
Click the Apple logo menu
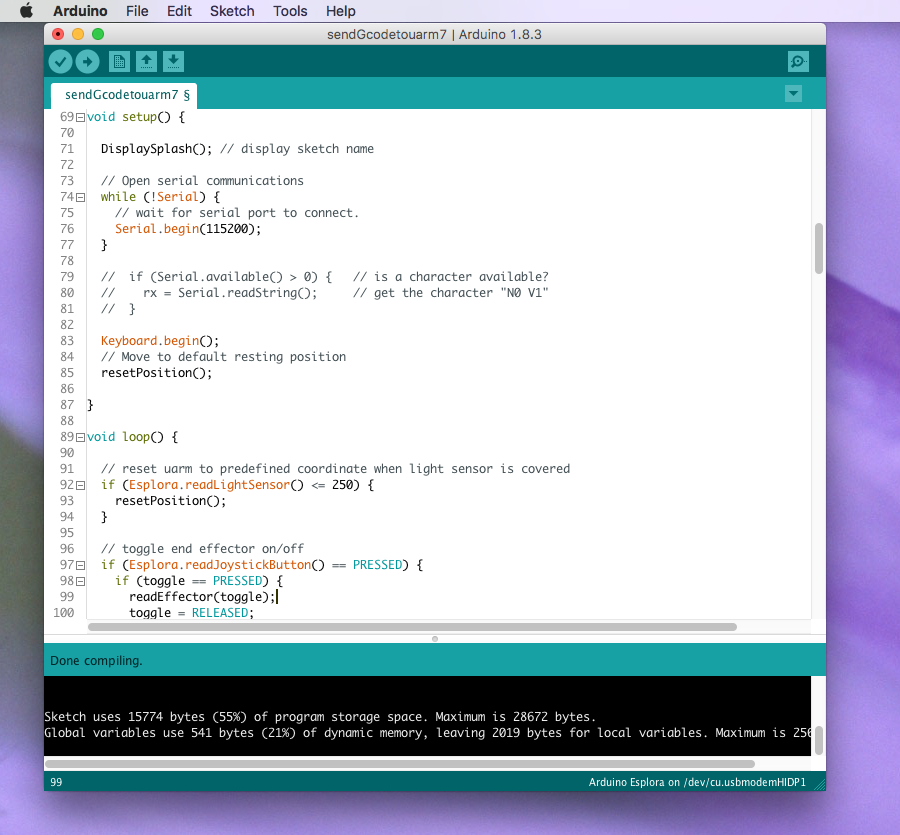[26, 11]
